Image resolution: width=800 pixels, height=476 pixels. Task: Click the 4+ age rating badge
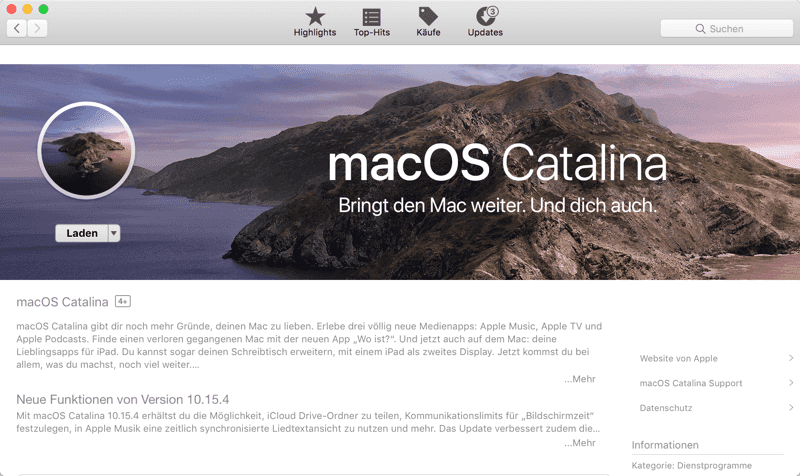pyautogui.click(x=123, y=302)
